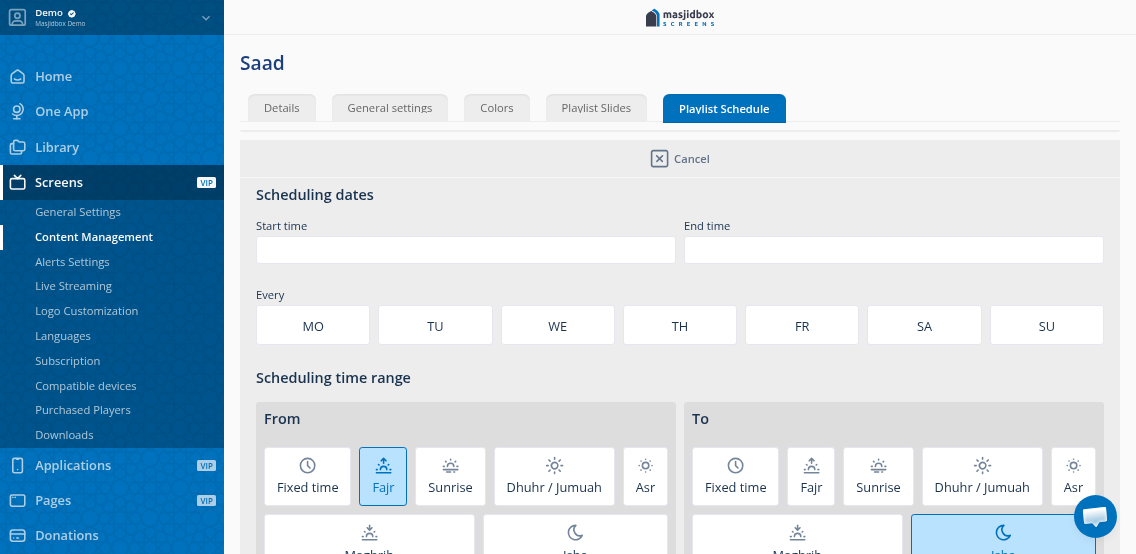Select Asr in the From panel
The width and height of the screenshot is (1136, 554).
coord(645,477)
